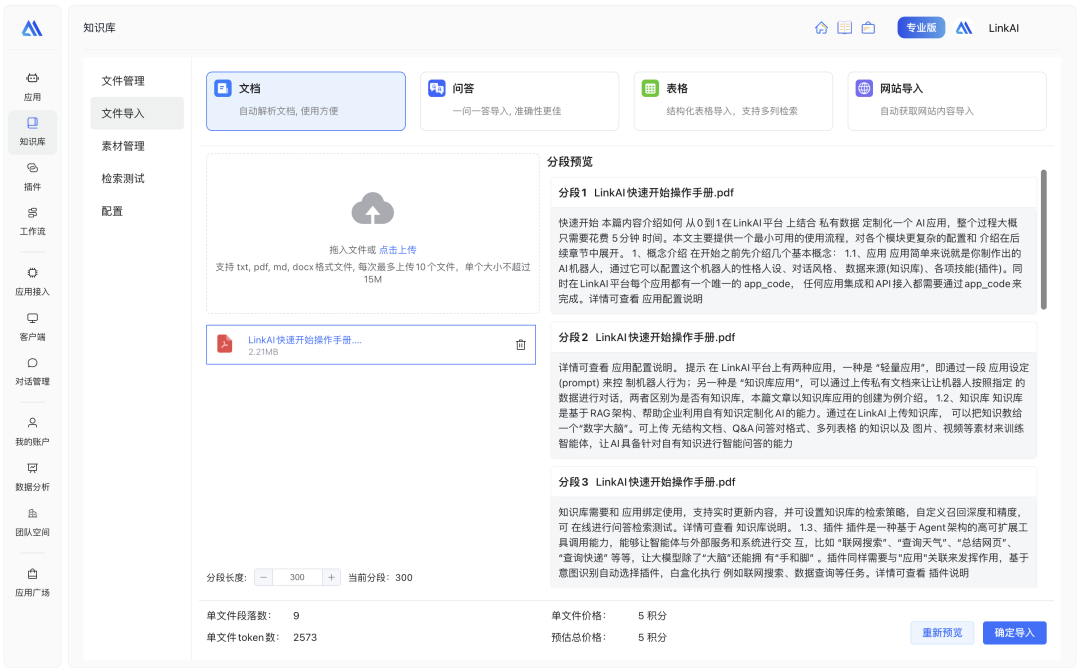Viewport: 1080px width, 672px height.
Task: Open 对话管理 sidebar icon
Action: (31, 372)
